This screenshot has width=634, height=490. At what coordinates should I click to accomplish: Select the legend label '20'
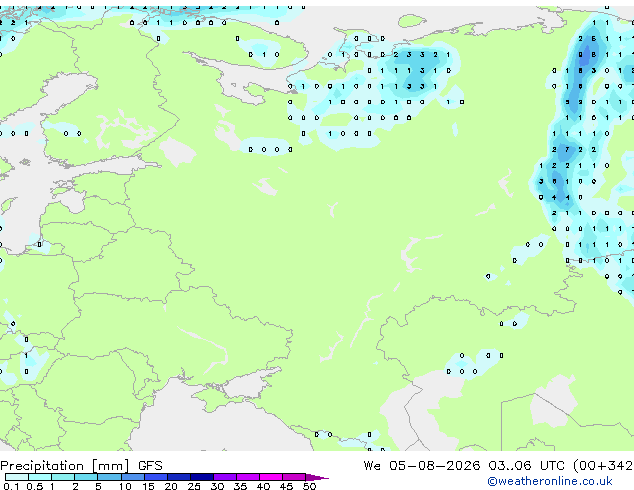coord(171,486)
